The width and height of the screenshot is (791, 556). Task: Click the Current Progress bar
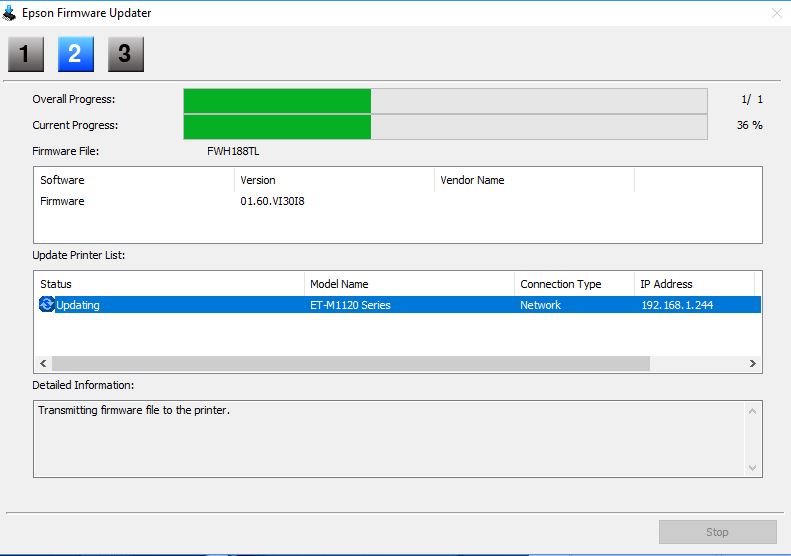coord(445,127)
